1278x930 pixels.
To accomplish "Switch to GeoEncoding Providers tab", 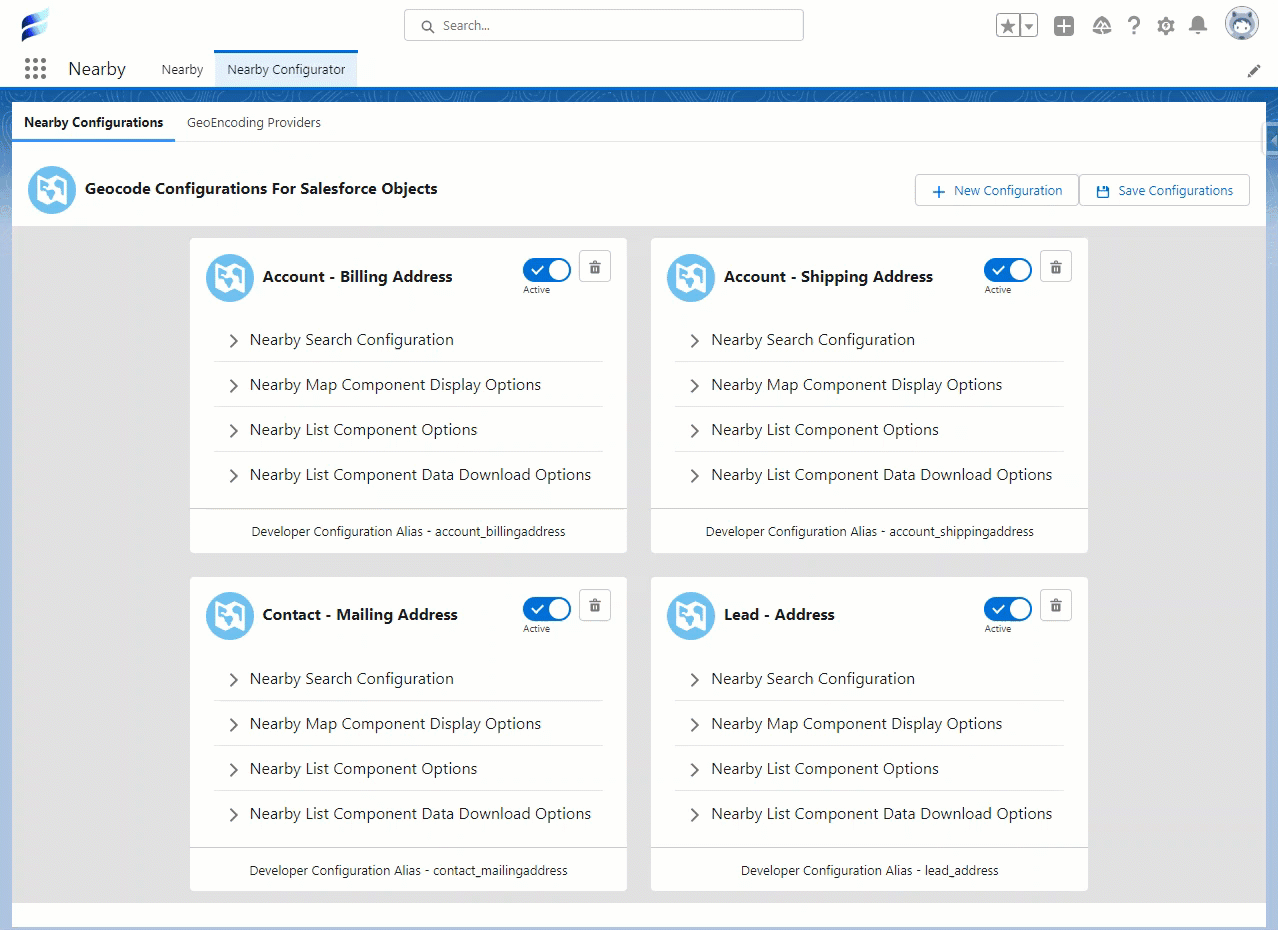I will click(x=254, y=123).
